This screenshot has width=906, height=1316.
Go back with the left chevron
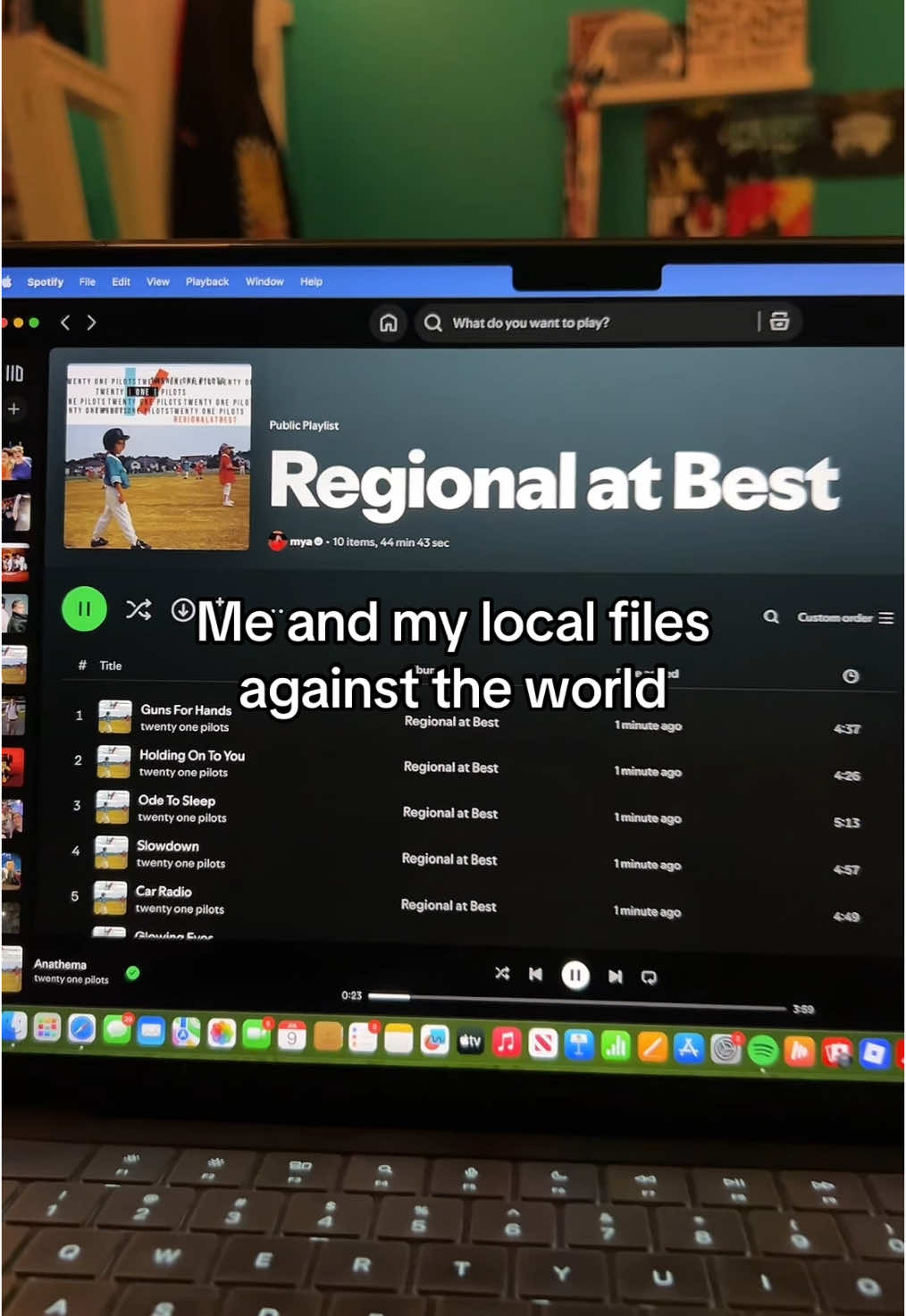[64, 323]
